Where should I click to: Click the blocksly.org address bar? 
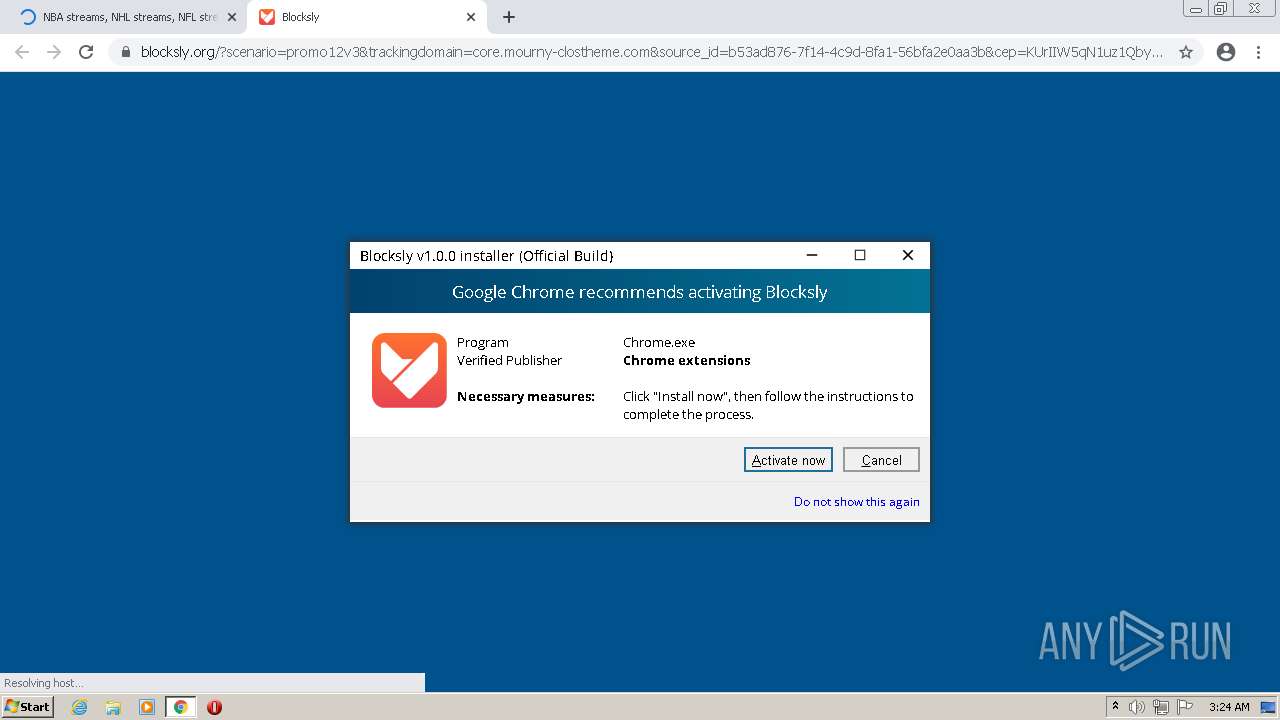click(x=652, y=52)
